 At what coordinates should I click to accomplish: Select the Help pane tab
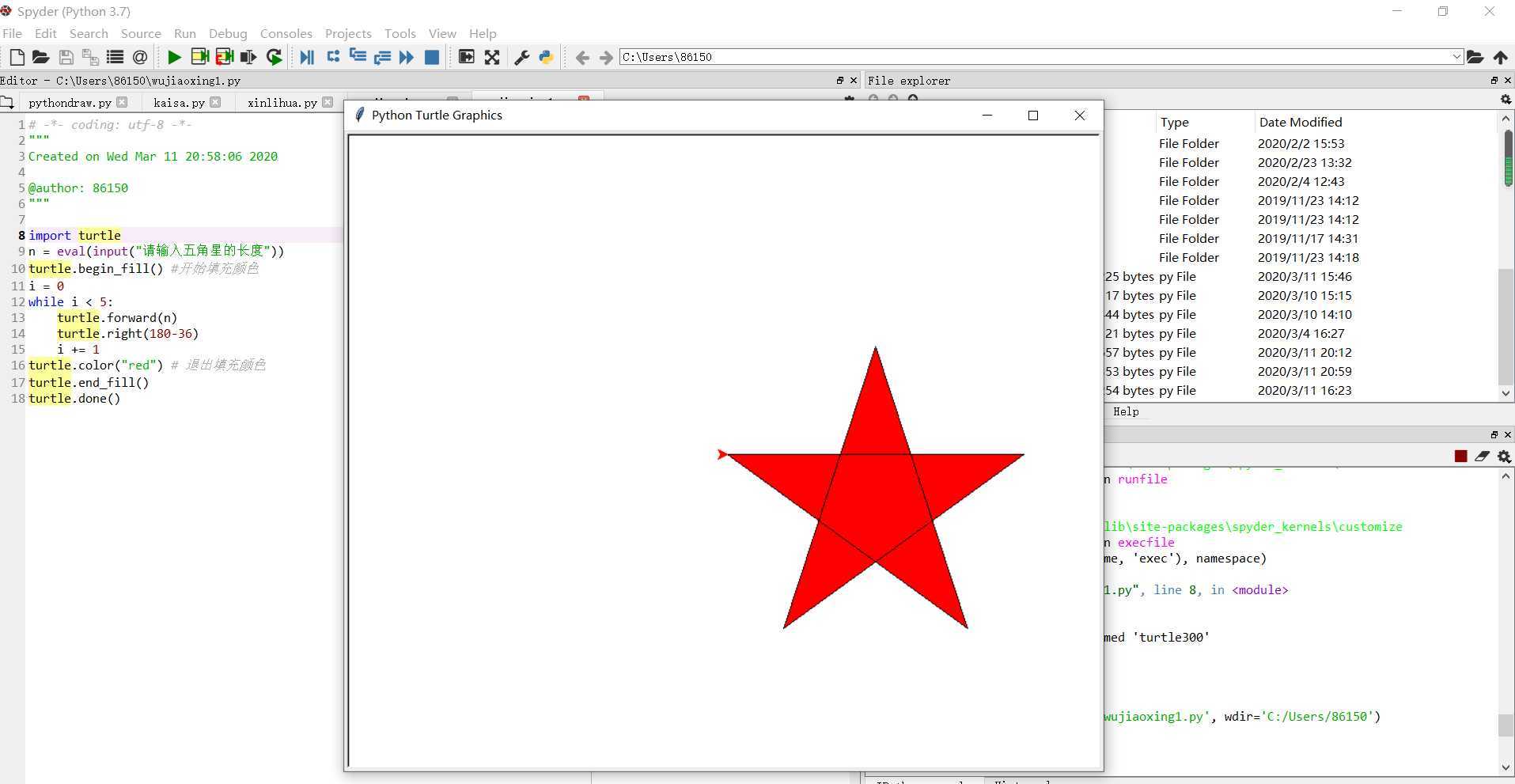point(1126,411)
